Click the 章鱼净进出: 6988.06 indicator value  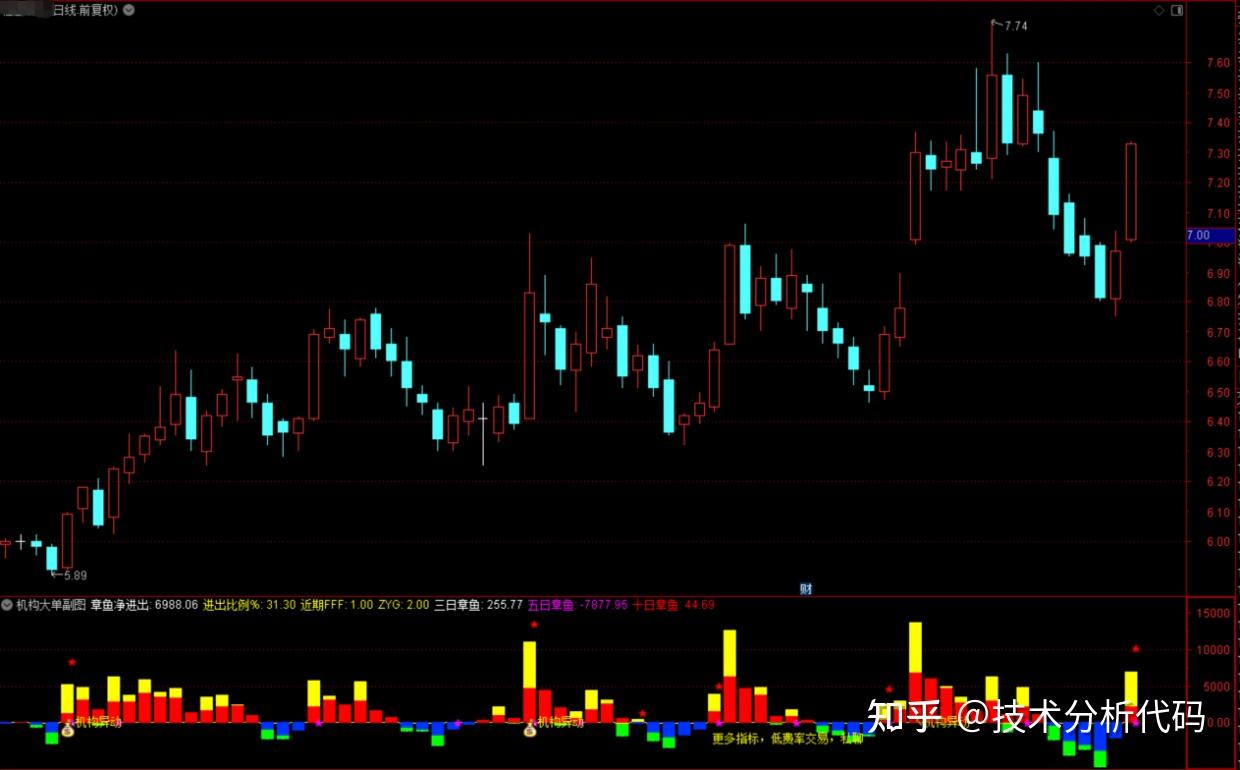coord(145,605)
